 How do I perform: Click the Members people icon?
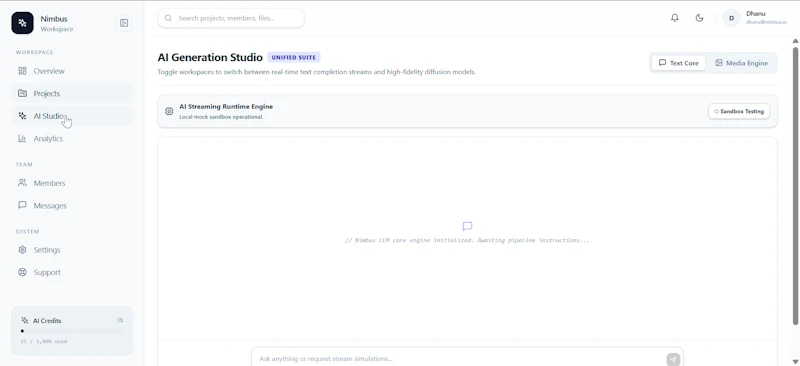click(22, 183)
